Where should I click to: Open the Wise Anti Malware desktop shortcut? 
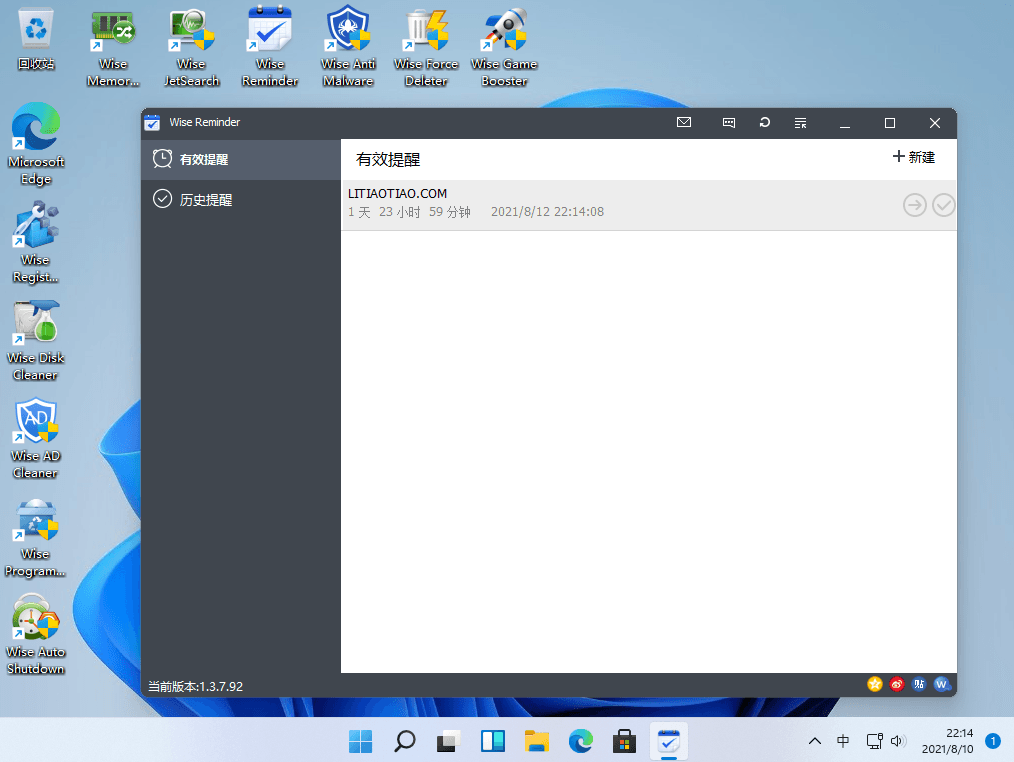(348, 47)
